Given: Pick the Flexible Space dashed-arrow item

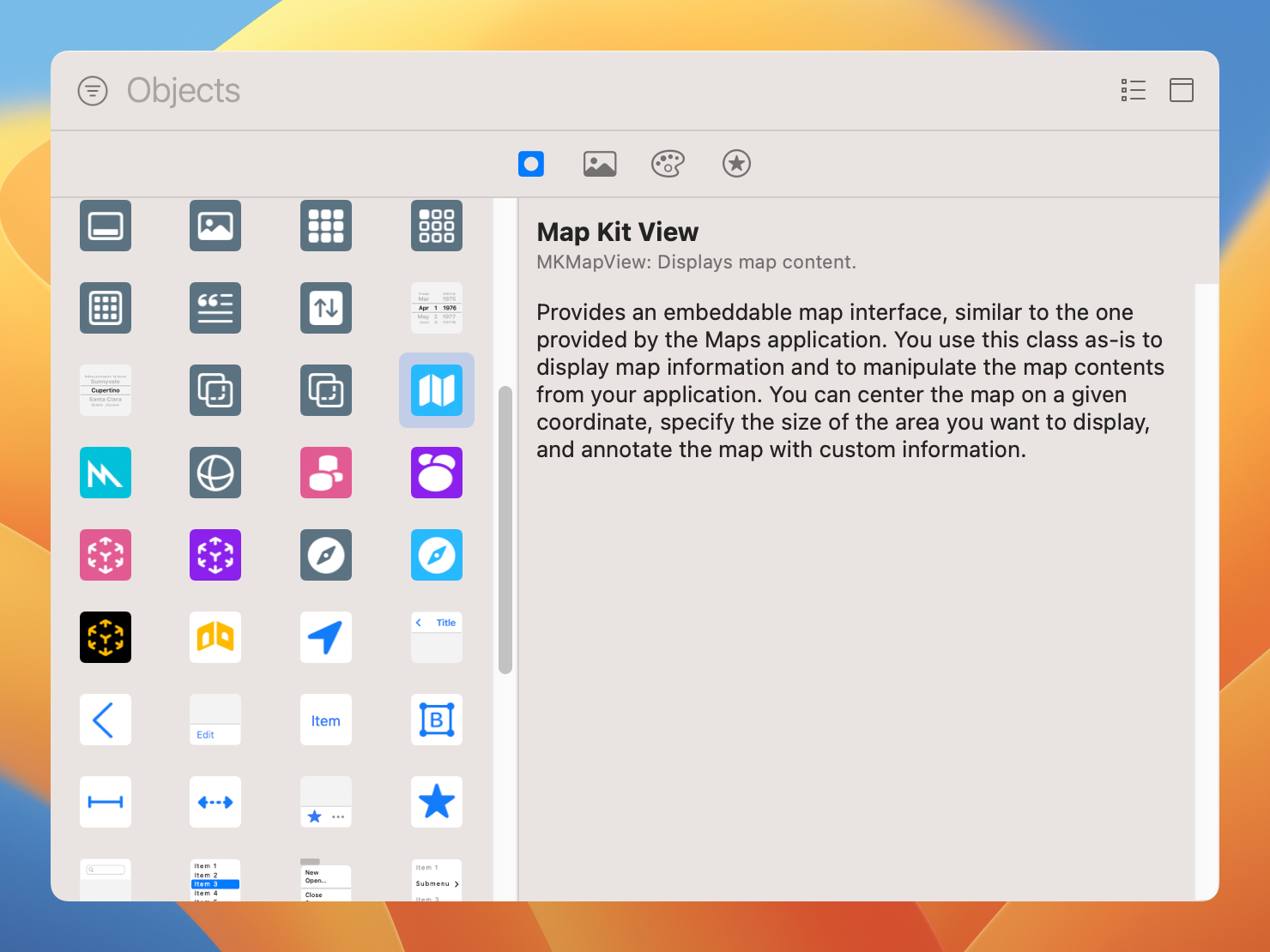Looking at the screenshot, I should click(x=215, y=802).
